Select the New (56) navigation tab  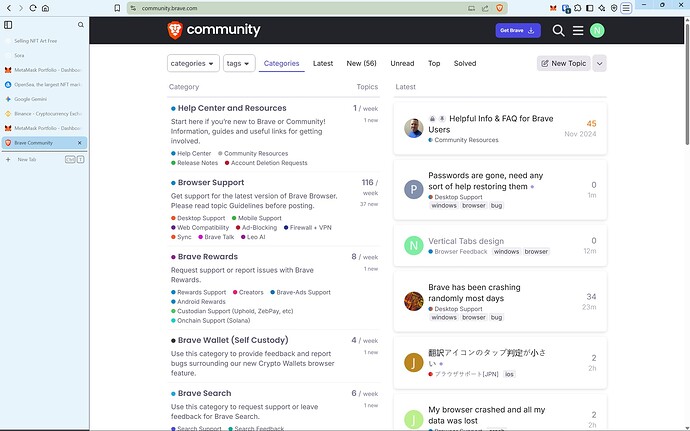tap(361, 63)
